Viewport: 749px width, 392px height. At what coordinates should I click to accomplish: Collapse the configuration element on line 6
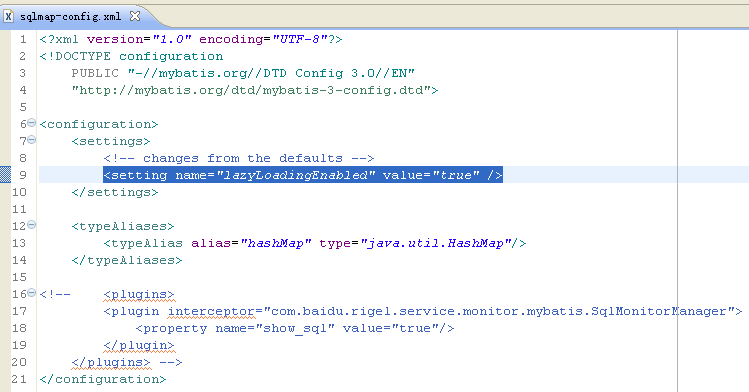click(x=32, y=123)
